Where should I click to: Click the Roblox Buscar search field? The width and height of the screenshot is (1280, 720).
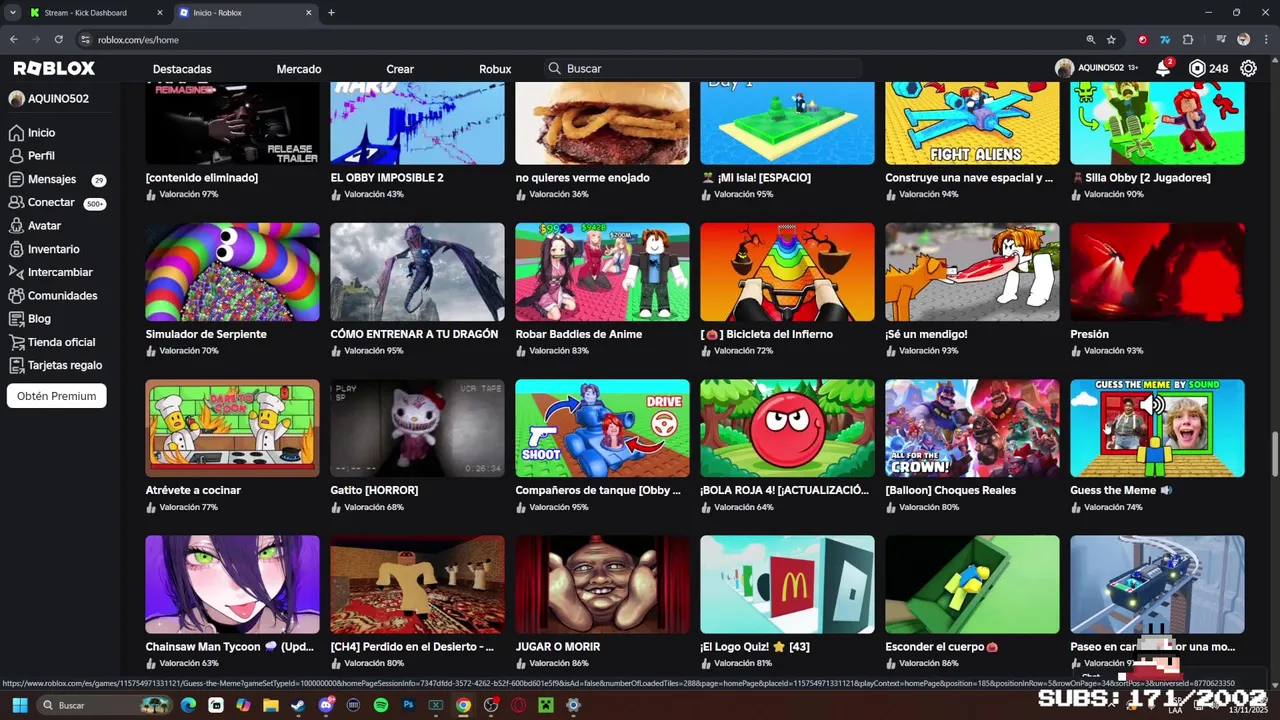point(702,68)
